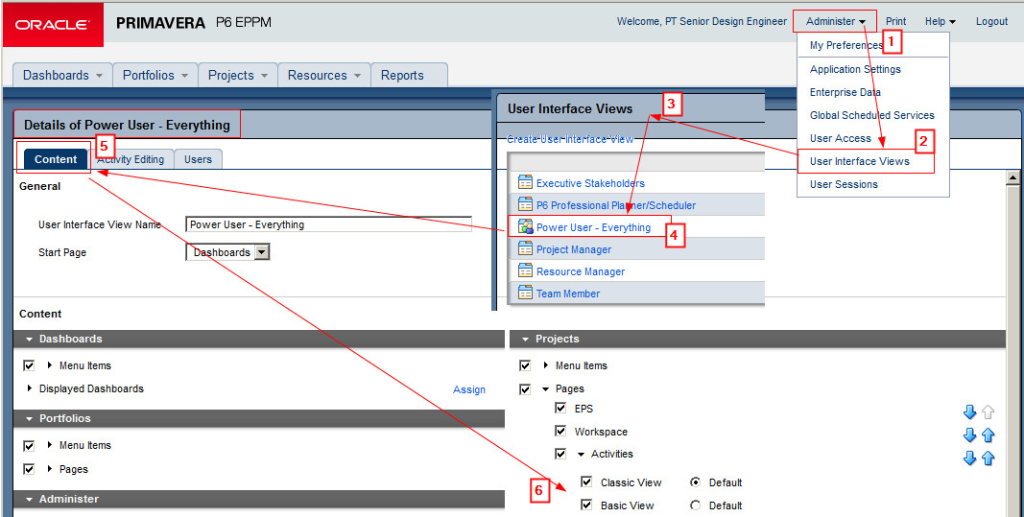Choose Global Scheduled Services menu entry
Viewport: 1024px width, 517px height.
(x=872, y=115)
